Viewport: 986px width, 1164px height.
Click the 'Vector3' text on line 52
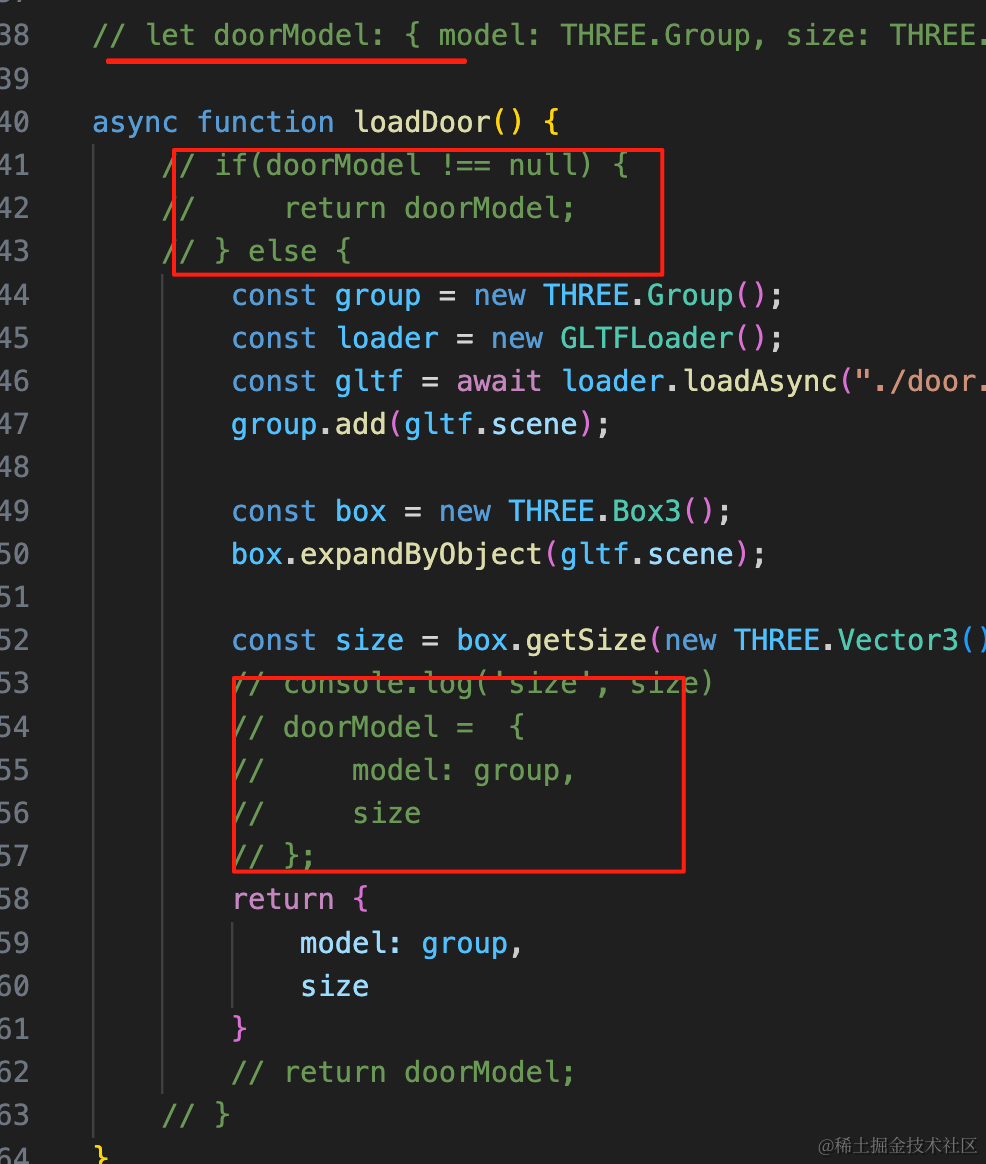click(x=898, y=641)
